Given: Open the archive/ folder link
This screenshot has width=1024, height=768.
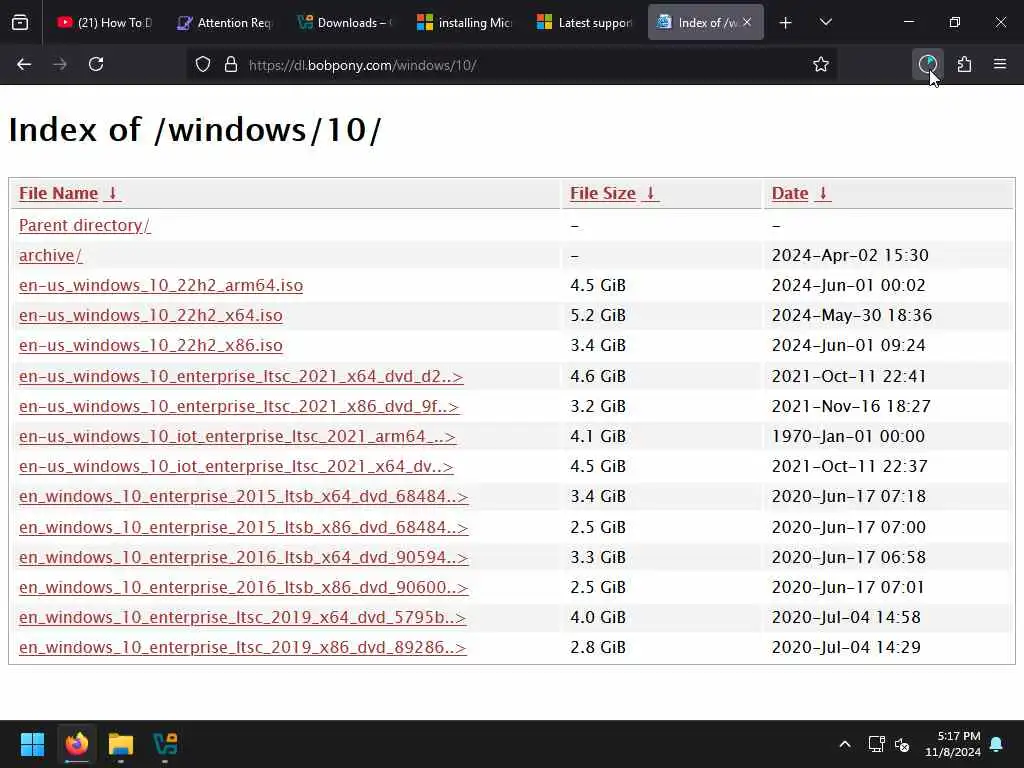Looking at the screenshot, I should click(50, 255).
